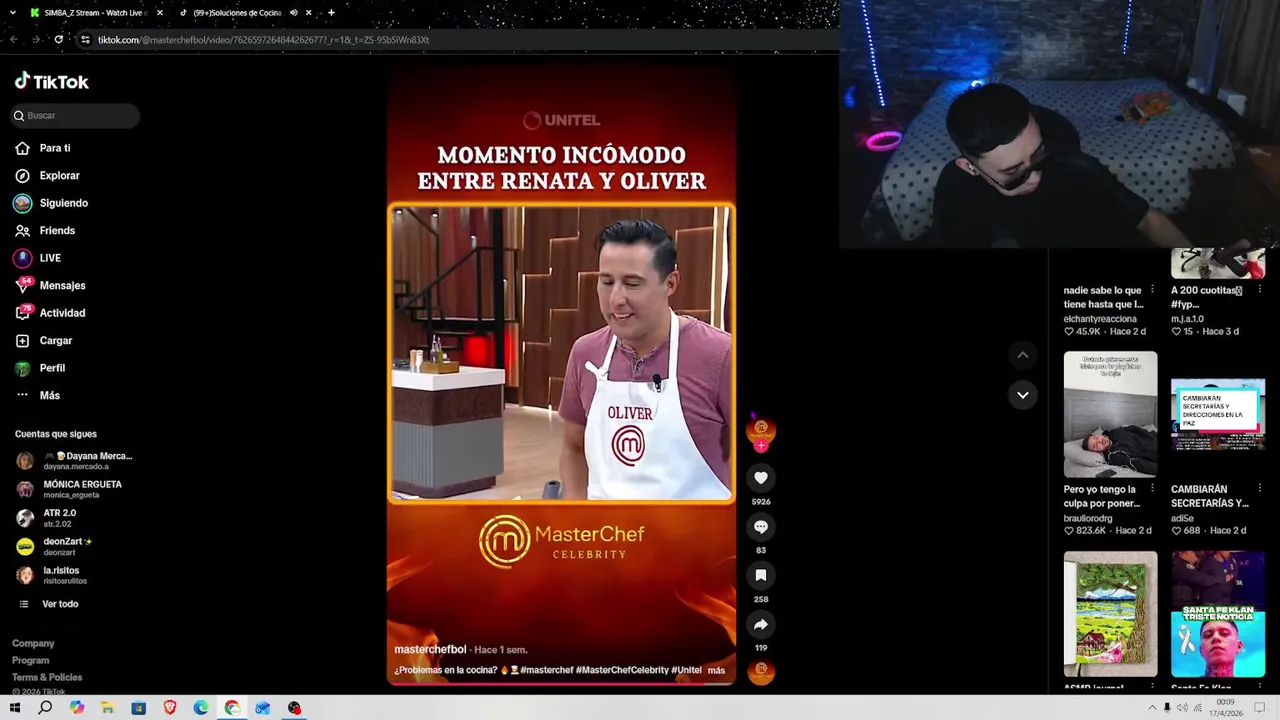Click the Company footer link
Screen dimensions: 1280x720
[x=33, y=643]
